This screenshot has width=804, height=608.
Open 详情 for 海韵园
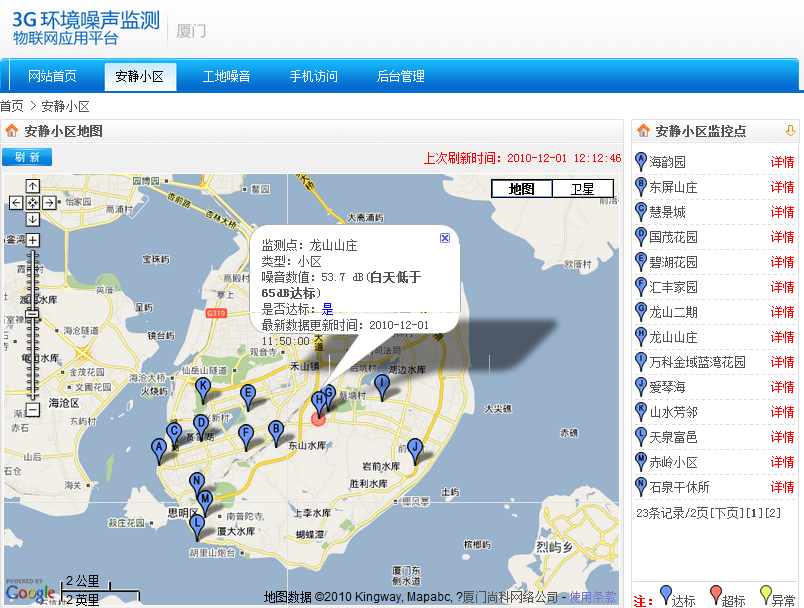[782, 162]
